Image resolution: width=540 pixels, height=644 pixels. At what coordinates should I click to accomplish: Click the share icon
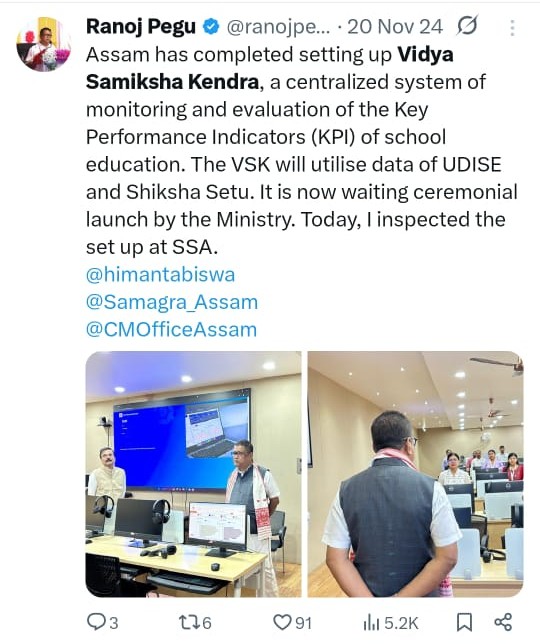(x=503, y=622)
